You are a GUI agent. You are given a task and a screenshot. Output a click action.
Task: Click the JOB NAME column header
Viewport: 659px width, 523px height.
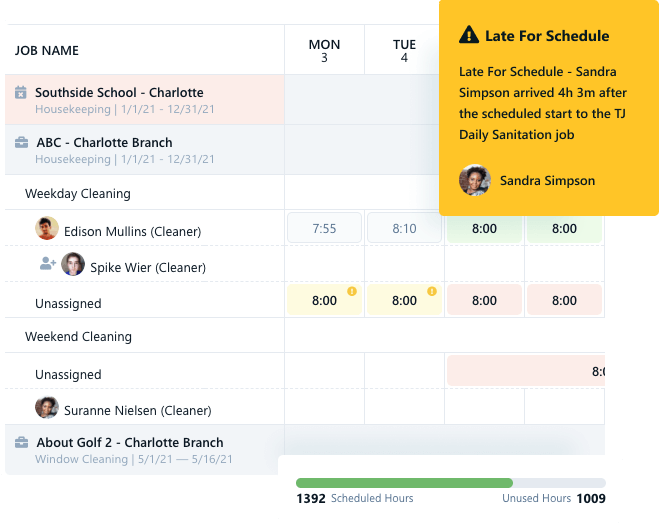(47, 51)
